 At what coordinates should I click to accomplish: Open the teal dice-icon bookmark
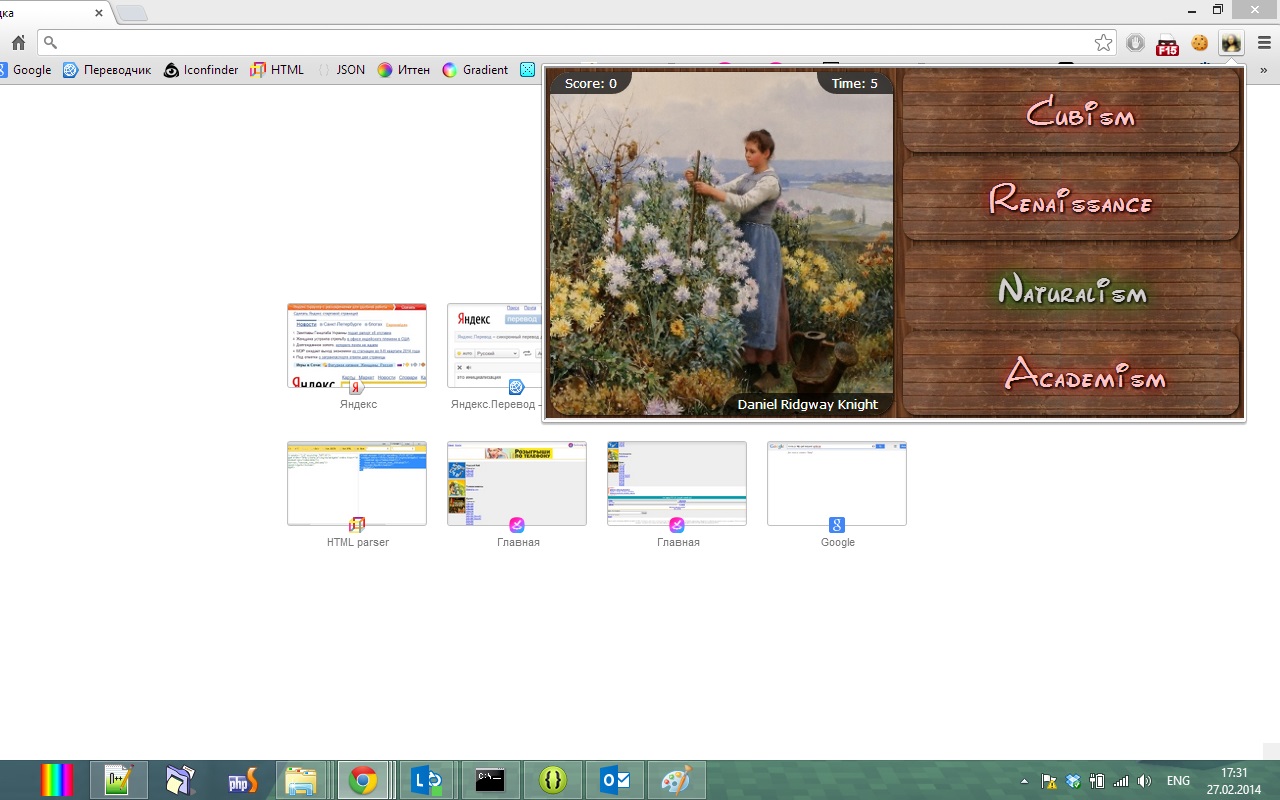pyautogui.click(x=528, y=70)
